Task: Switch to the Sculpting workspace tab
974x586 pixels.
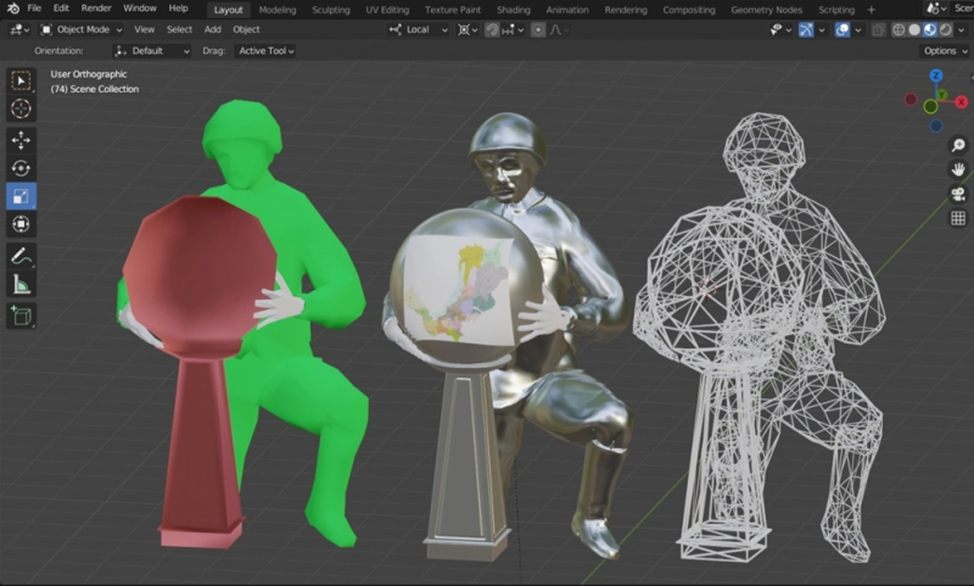Action: pyautogui.click(x=331, y=10)
